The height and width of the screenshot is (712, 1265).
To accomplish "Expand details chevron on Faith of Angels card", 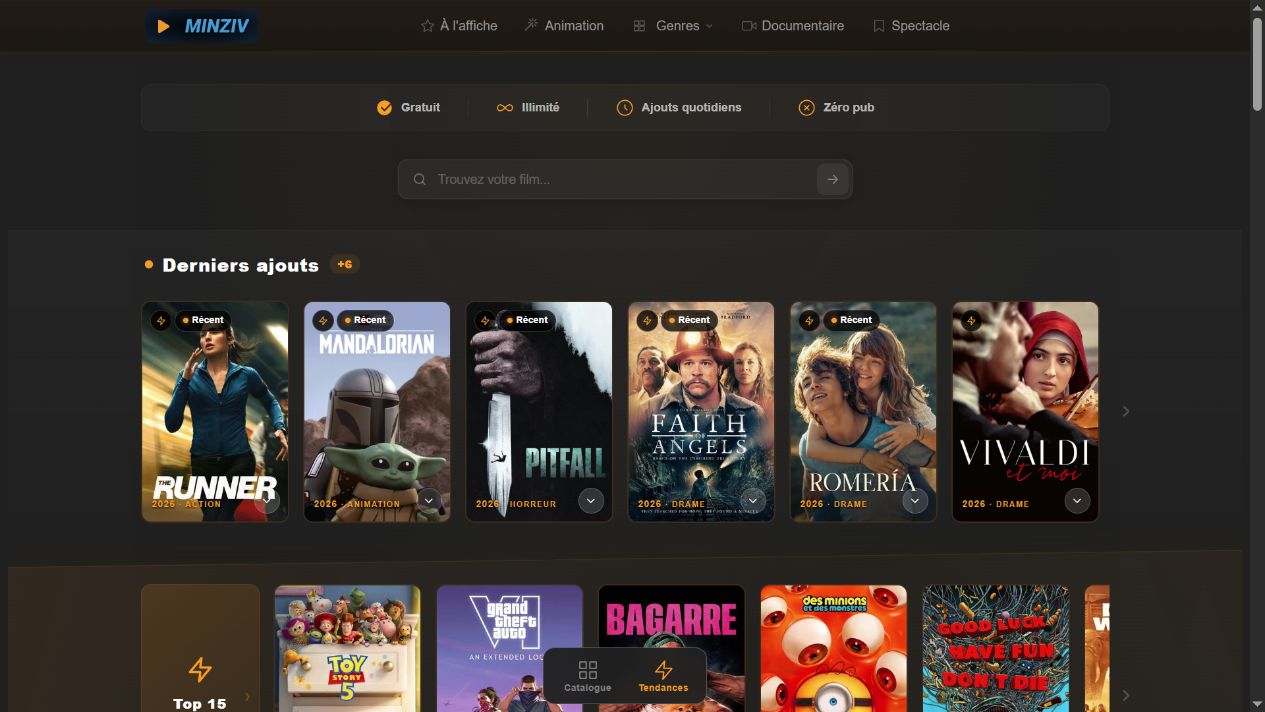I will pos(753,501).
